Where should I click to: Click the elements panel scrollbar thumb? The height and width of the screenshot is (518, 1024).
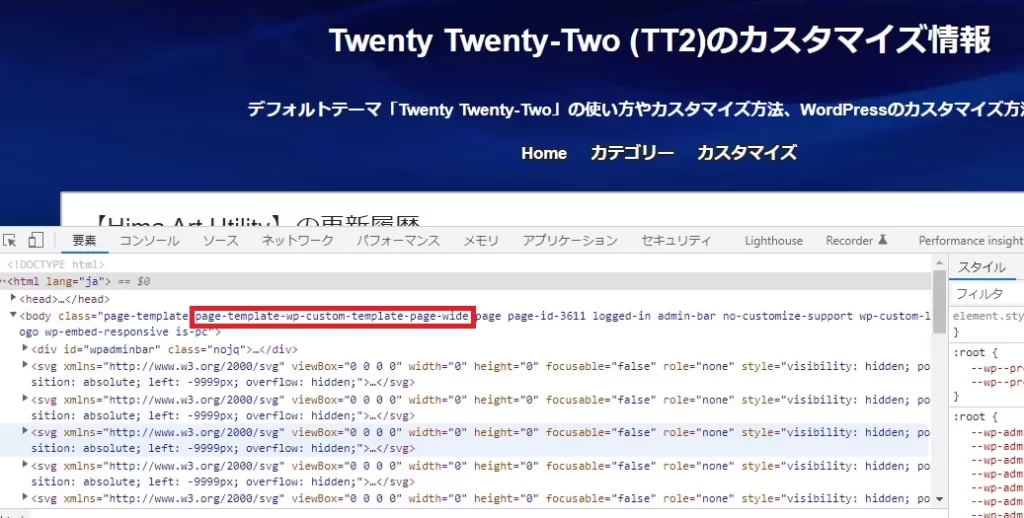[940, 301]
